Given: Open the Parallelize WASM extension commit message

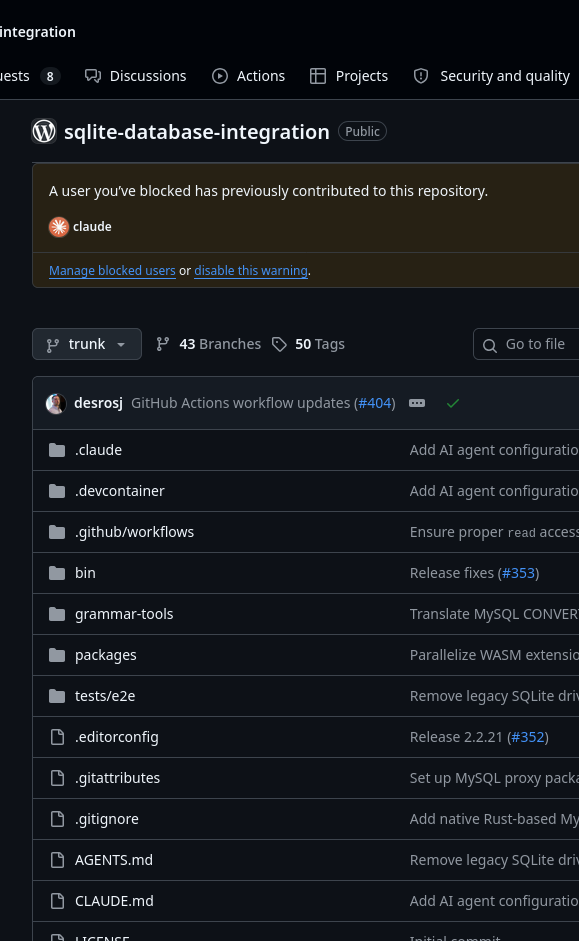Looking at the screenshot, I should click(x=494, y=655).
